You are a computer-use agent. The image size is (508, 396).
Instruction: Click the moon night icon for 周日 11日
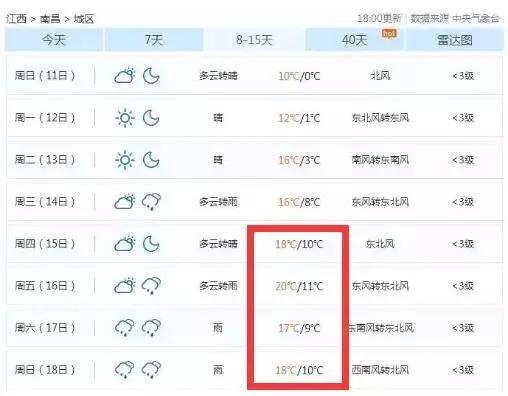pos(151,76)
